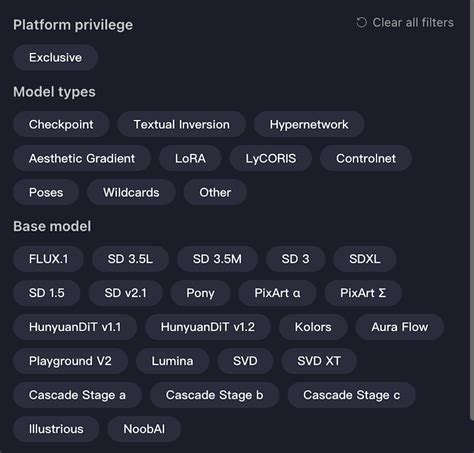474x453 pixels.
Task: Select the PixArt Σ base model
Action: coord(363,293)
